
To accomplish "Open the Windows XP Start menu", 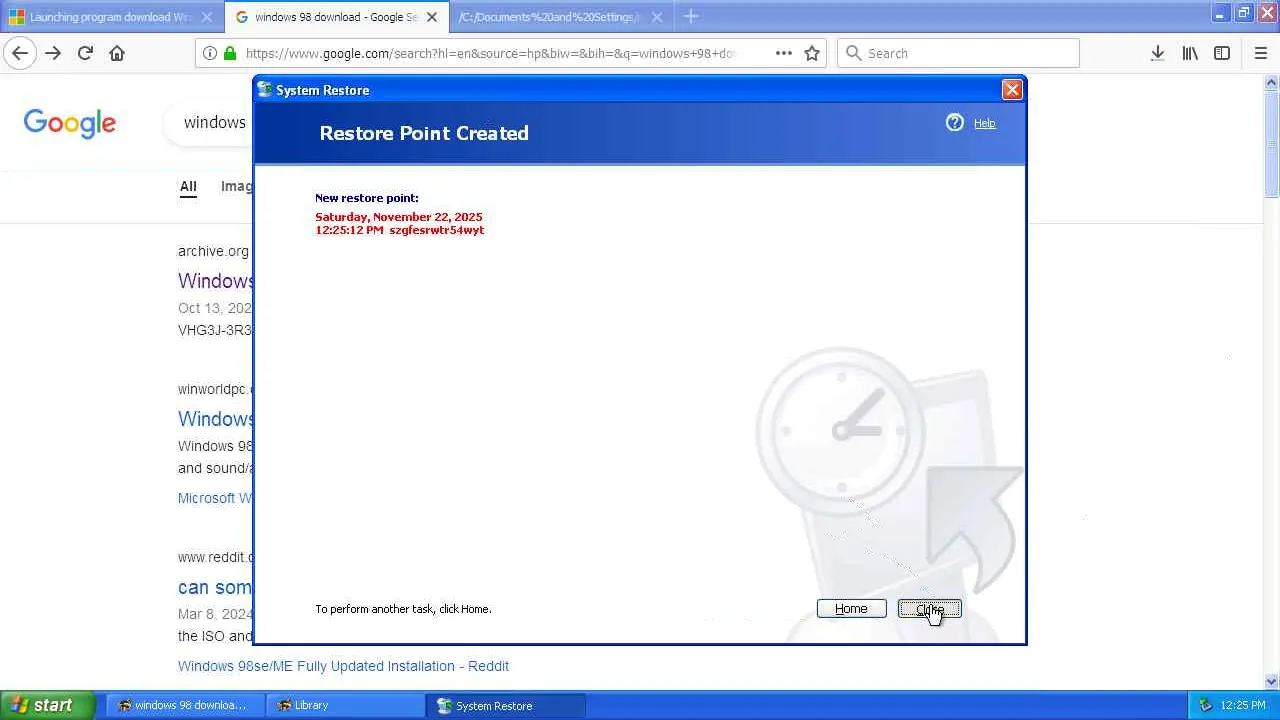I will point(48,705).
